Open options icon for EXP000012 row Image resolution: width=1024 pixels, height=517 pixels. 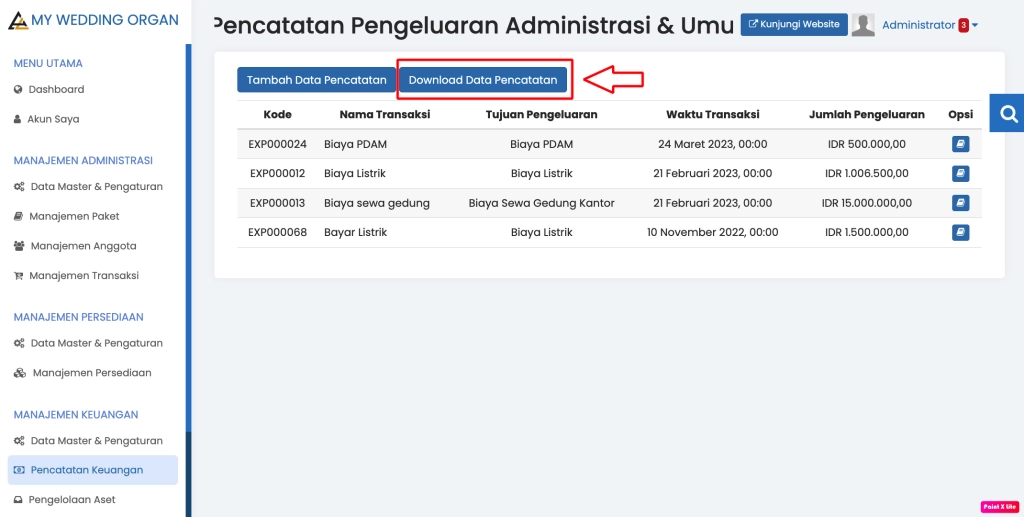click(960, 174)
